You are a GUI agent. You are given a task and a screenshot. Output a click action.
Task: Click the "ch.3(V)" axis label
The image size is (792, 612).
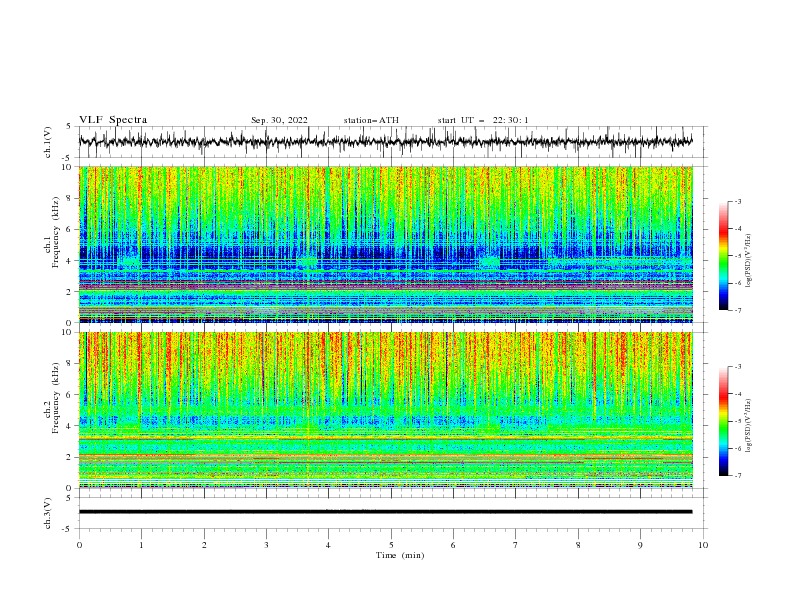coord(48,513)
